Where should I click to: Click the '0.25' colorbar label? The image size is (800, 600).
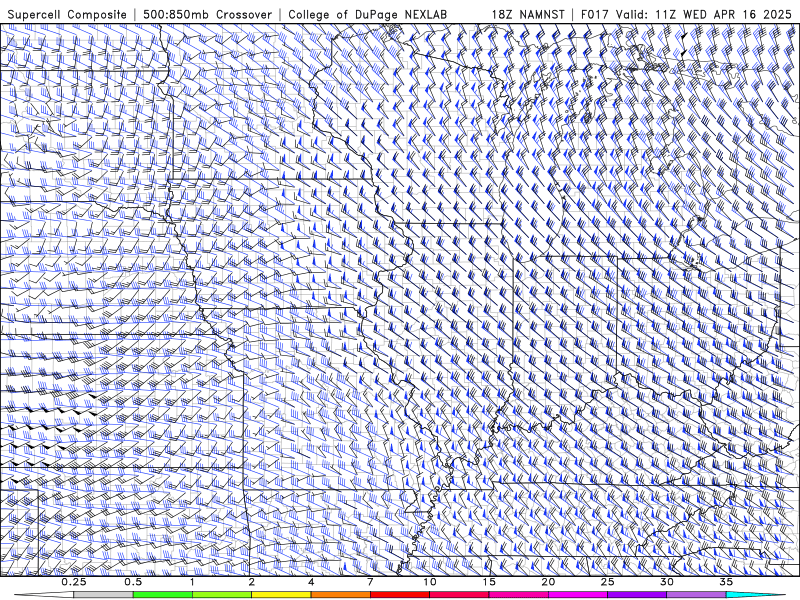pos(74,582)
